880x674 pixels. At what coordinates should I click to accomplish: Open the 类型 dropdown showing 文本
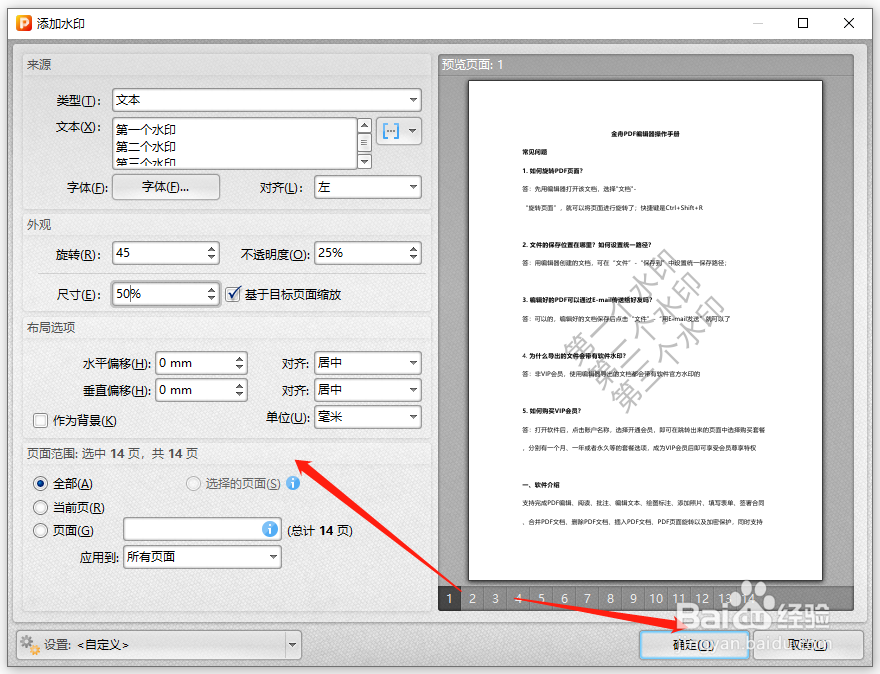click(x=267, y=100)
